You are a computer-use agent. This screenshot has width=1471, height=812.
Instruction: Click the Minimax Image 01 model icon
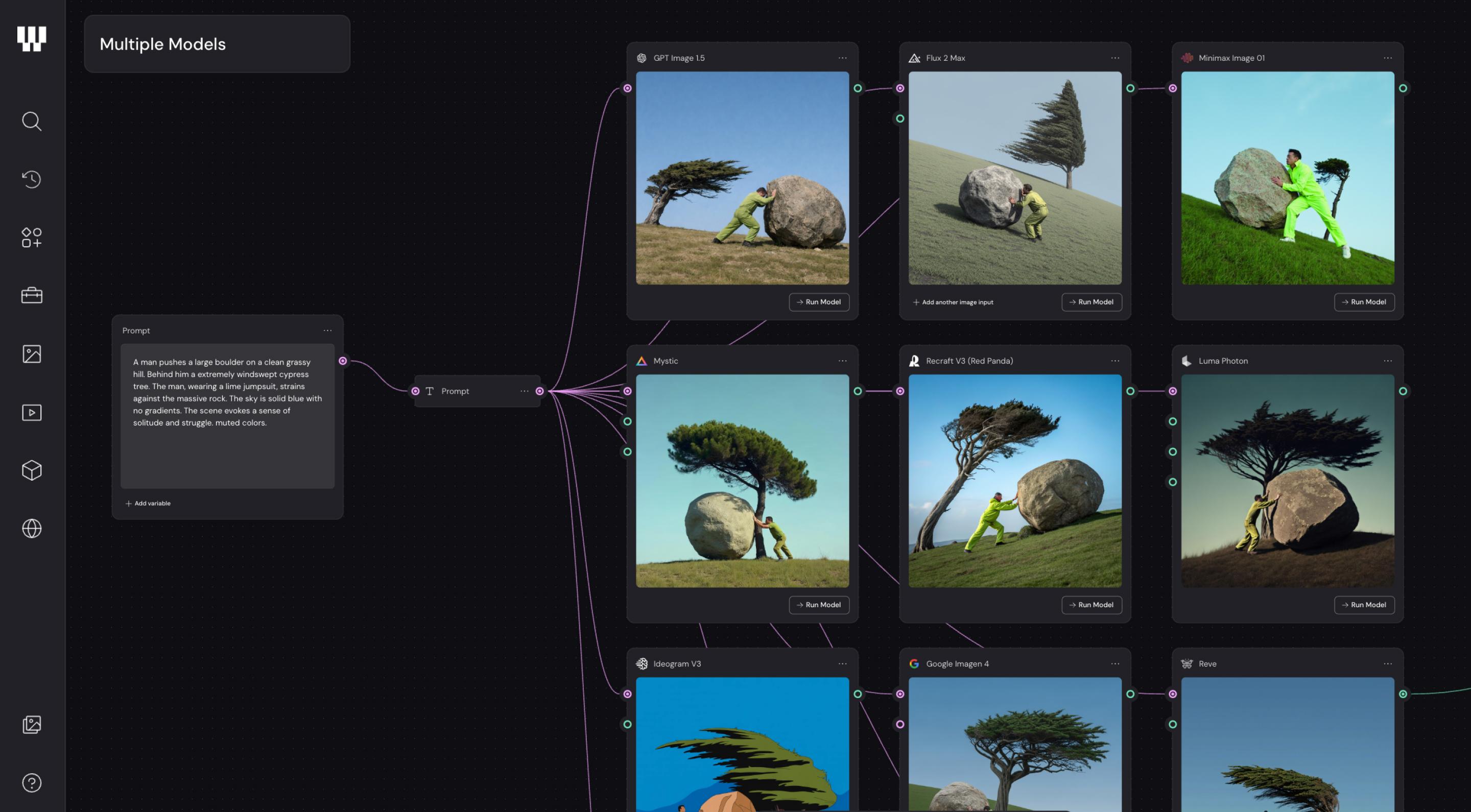[1187, 58]
